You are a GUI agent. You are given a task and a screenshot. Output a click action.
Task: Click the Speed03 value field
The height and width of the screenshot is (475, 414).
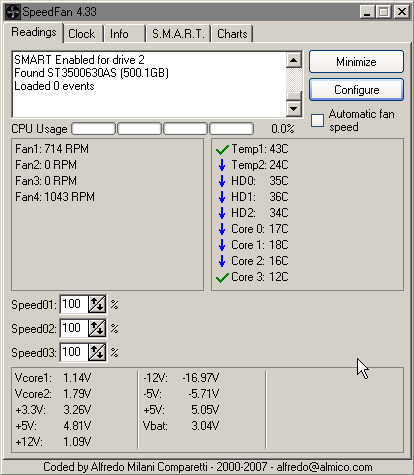[74, 352]
